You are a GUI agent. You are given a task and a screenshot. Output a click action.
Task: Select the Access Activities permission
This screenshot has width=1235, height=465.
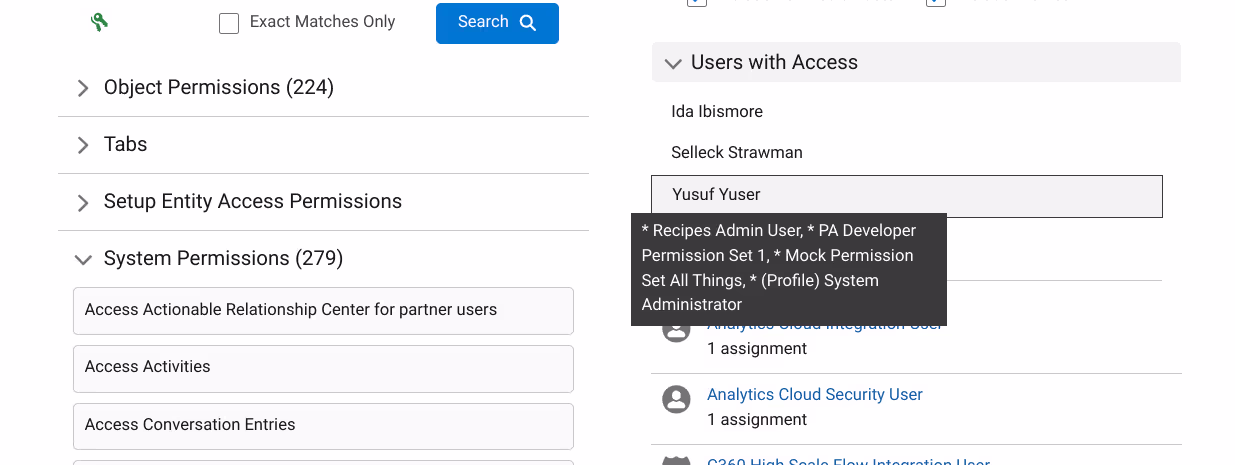pyautogui.click(x=323, y=368)
